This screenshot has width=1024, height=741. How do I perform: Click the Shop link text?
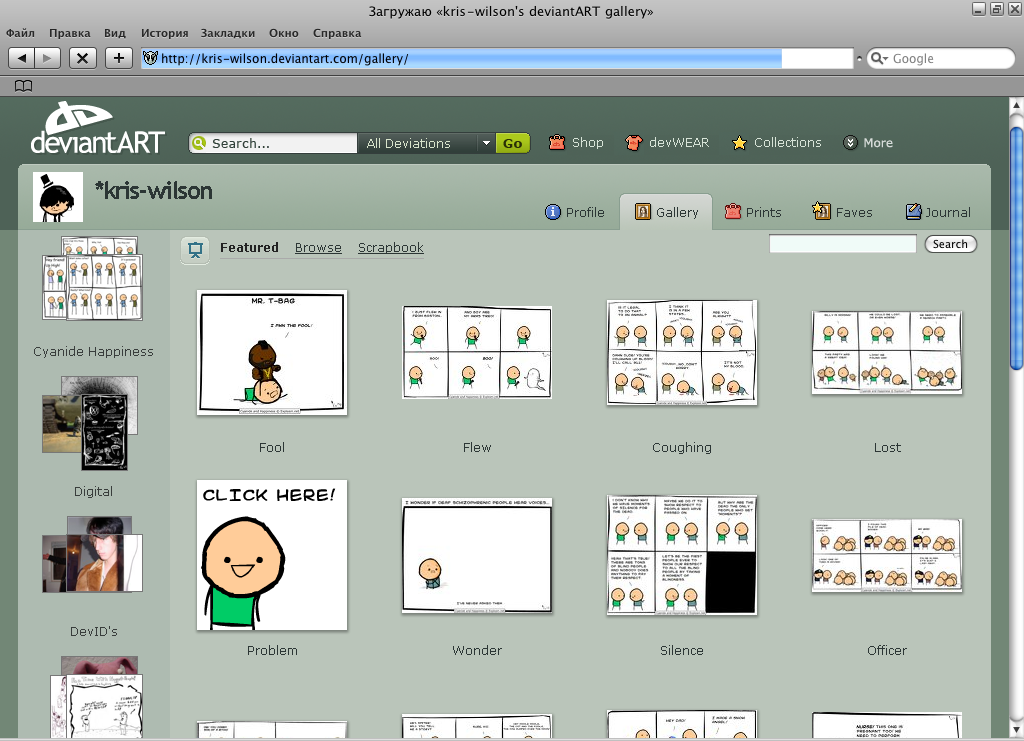(588, 142)
